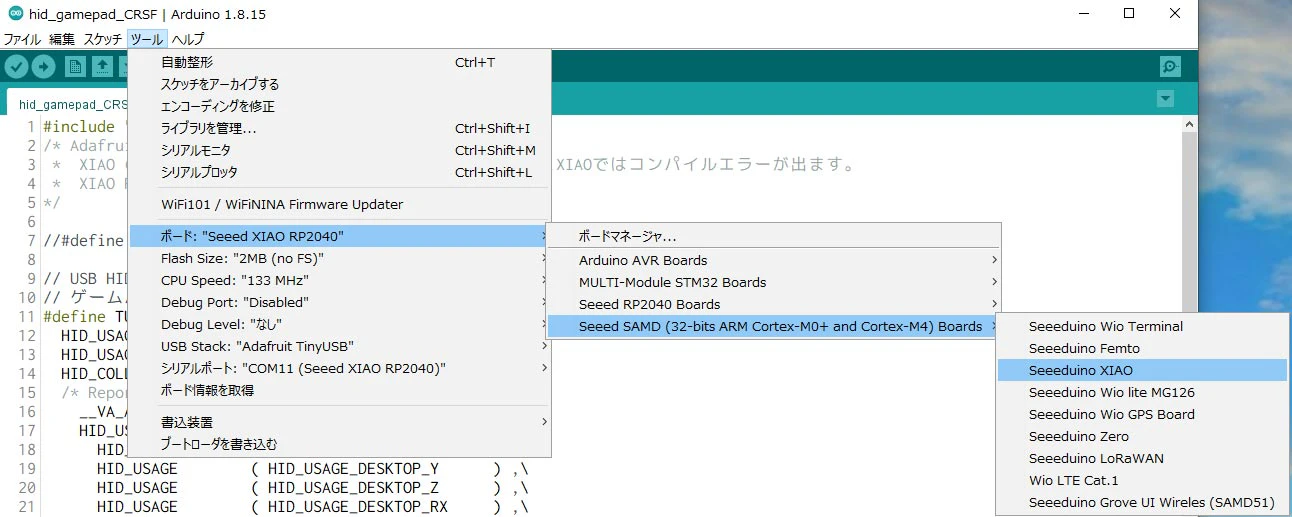Open the 編集 menu
Image resolution: width=1292 pixels, height=517 pixels.
tap(62, 39)
